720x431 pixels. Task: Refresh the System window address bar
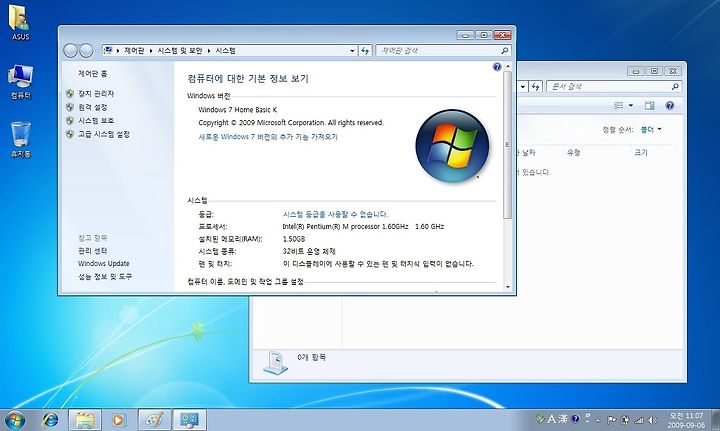coord(365,50)
